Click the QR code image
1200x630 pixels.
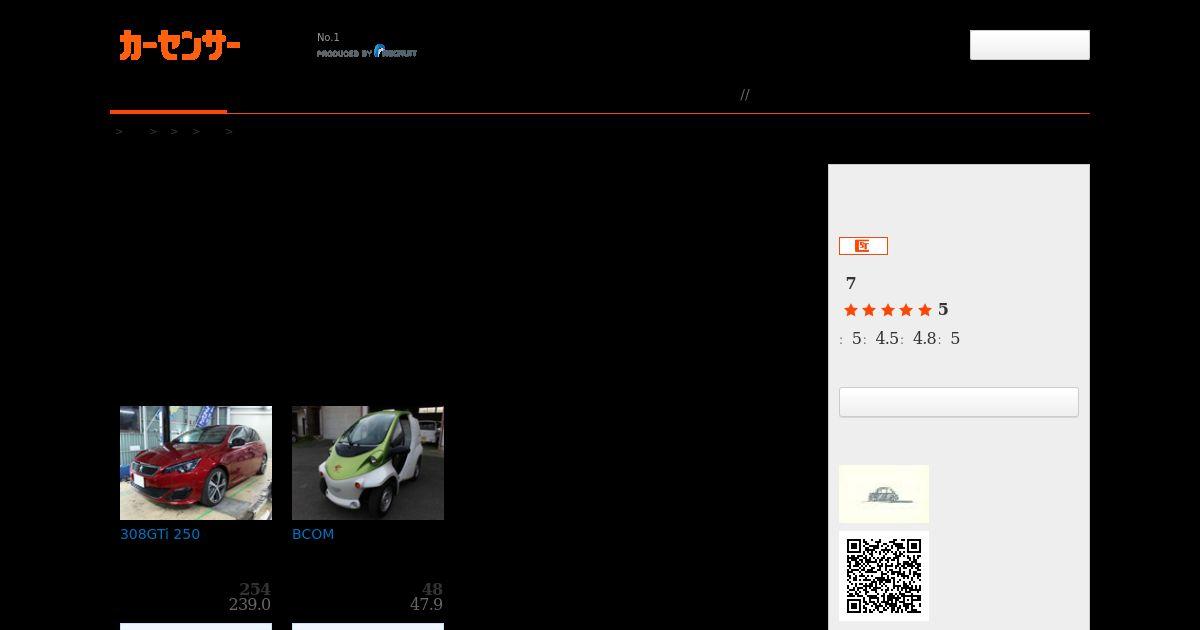click(x=884, y=576)
